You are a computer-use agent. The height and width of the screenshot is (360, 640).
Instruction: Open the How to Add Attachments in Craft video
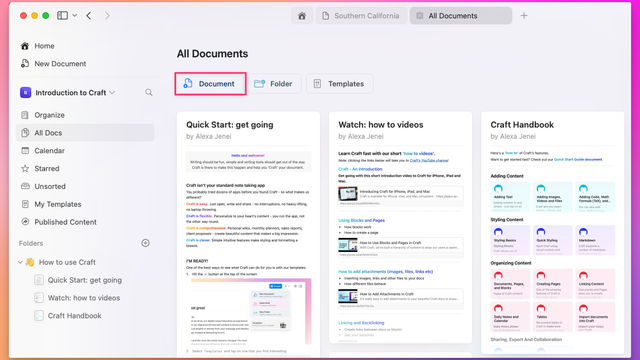(x=400, y=298)
